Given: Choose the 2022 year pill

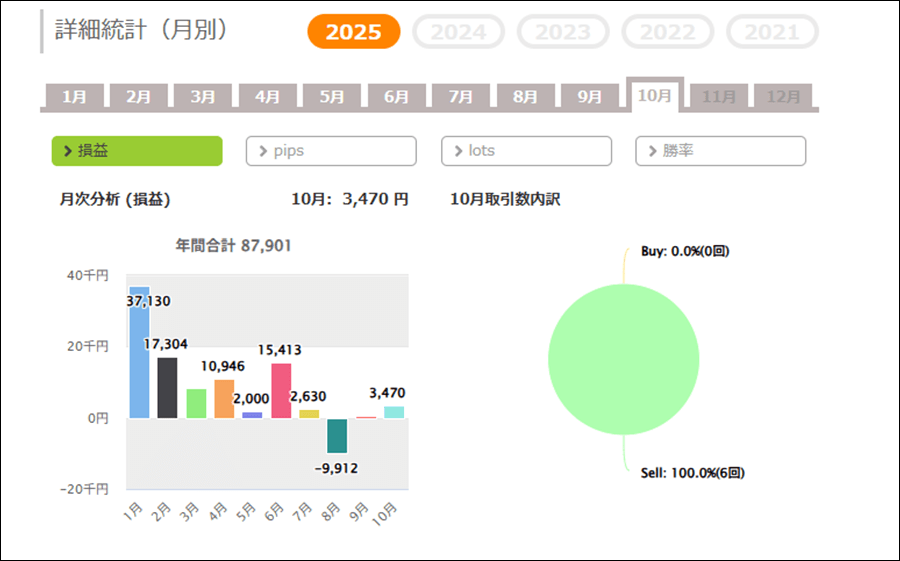Looking at the screenshot, I should coord(668,32).
